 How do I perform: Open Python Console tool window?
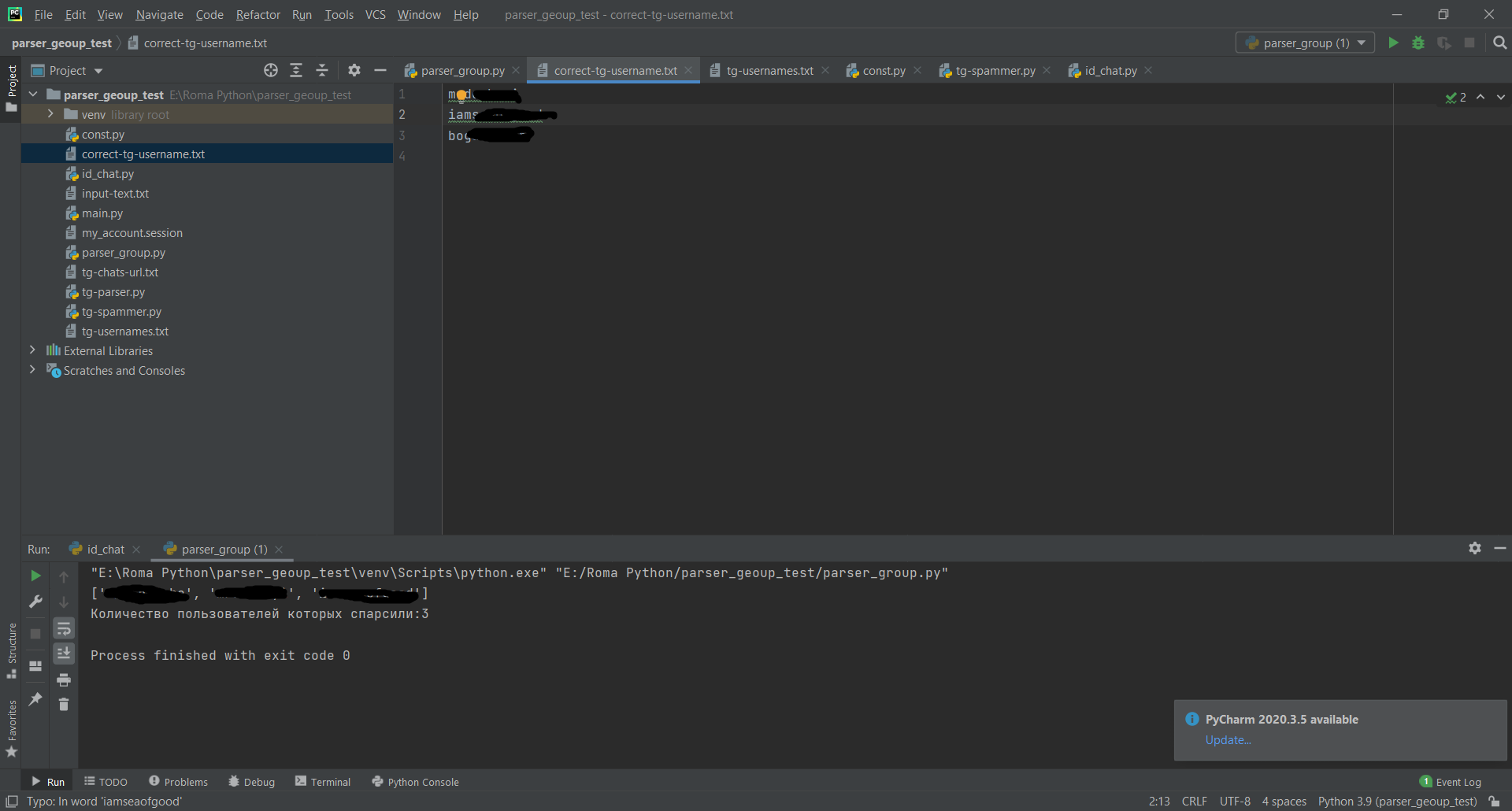(x=415, y=782)
